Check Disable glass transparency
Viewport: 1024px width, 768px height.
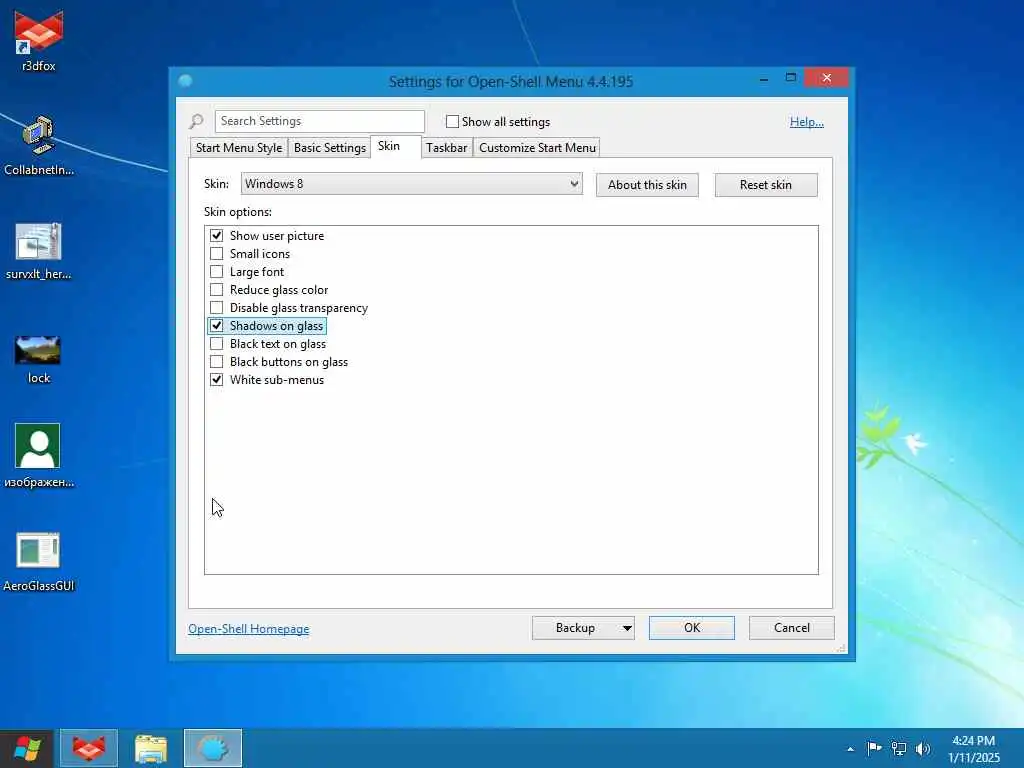pos(217,307)
